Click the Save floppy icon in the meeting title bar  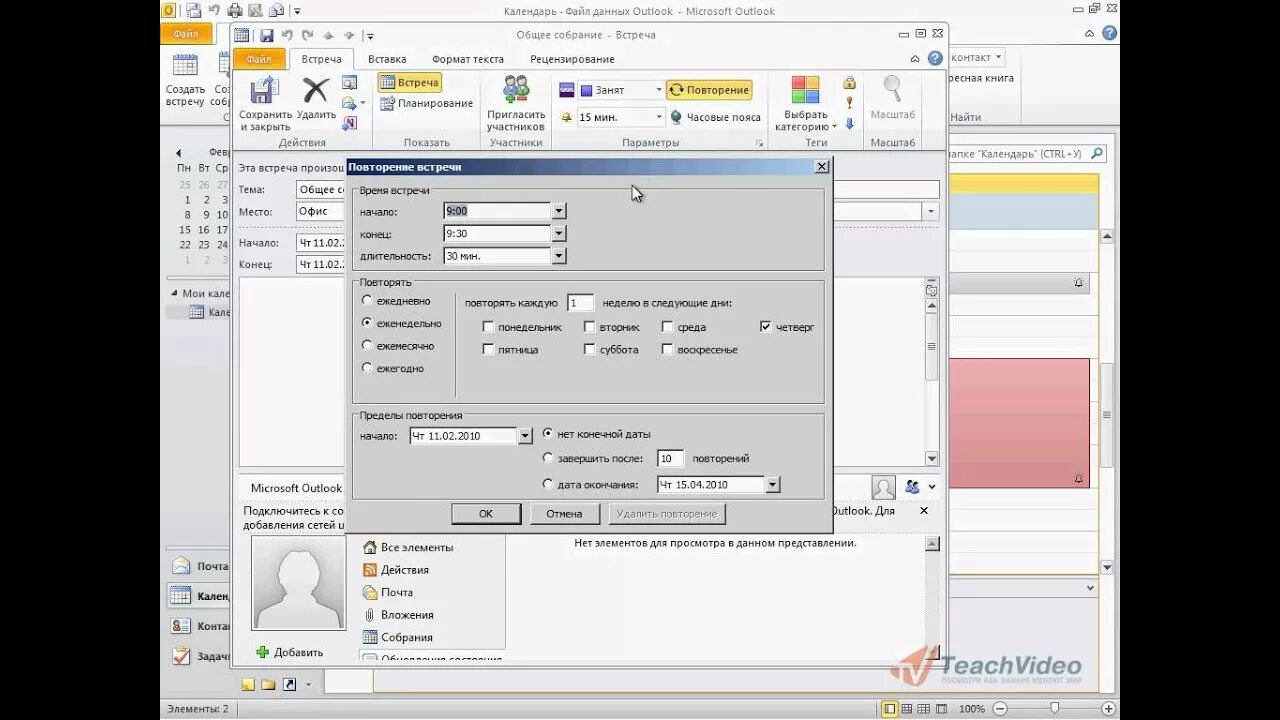(x=266, y=35)
